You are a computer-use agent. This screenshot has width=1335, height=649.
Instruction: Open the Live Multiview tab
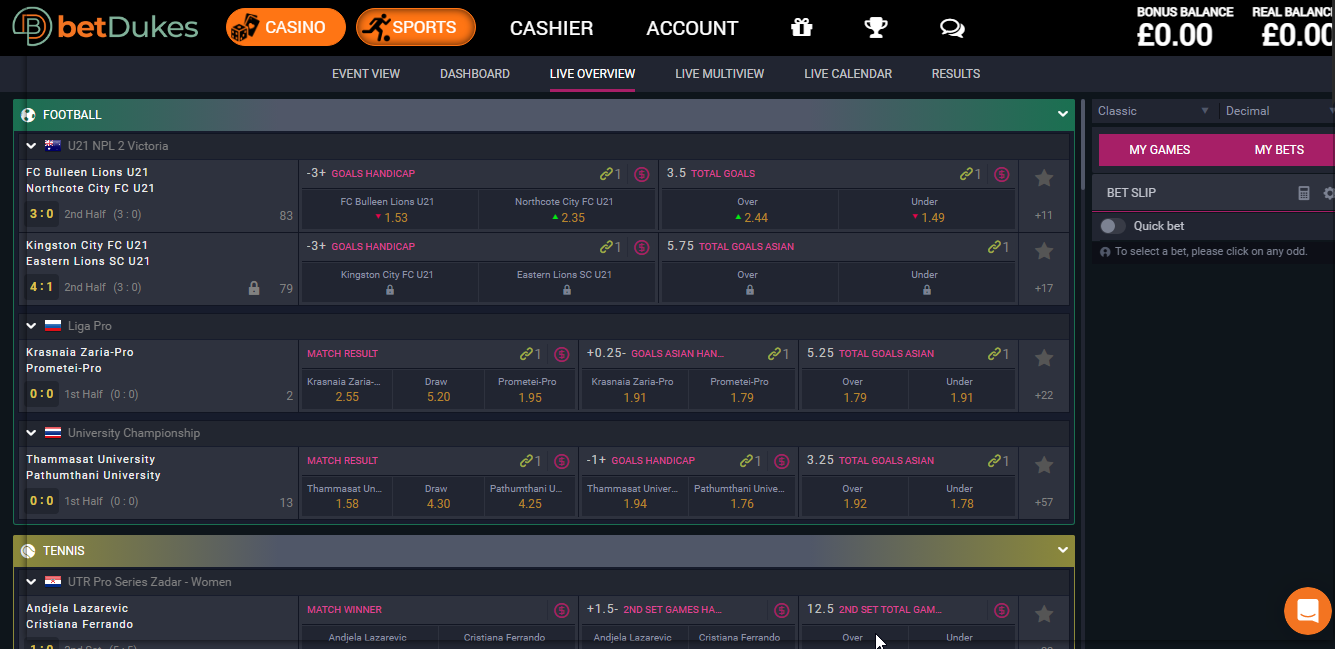click(x=720, y=74)
